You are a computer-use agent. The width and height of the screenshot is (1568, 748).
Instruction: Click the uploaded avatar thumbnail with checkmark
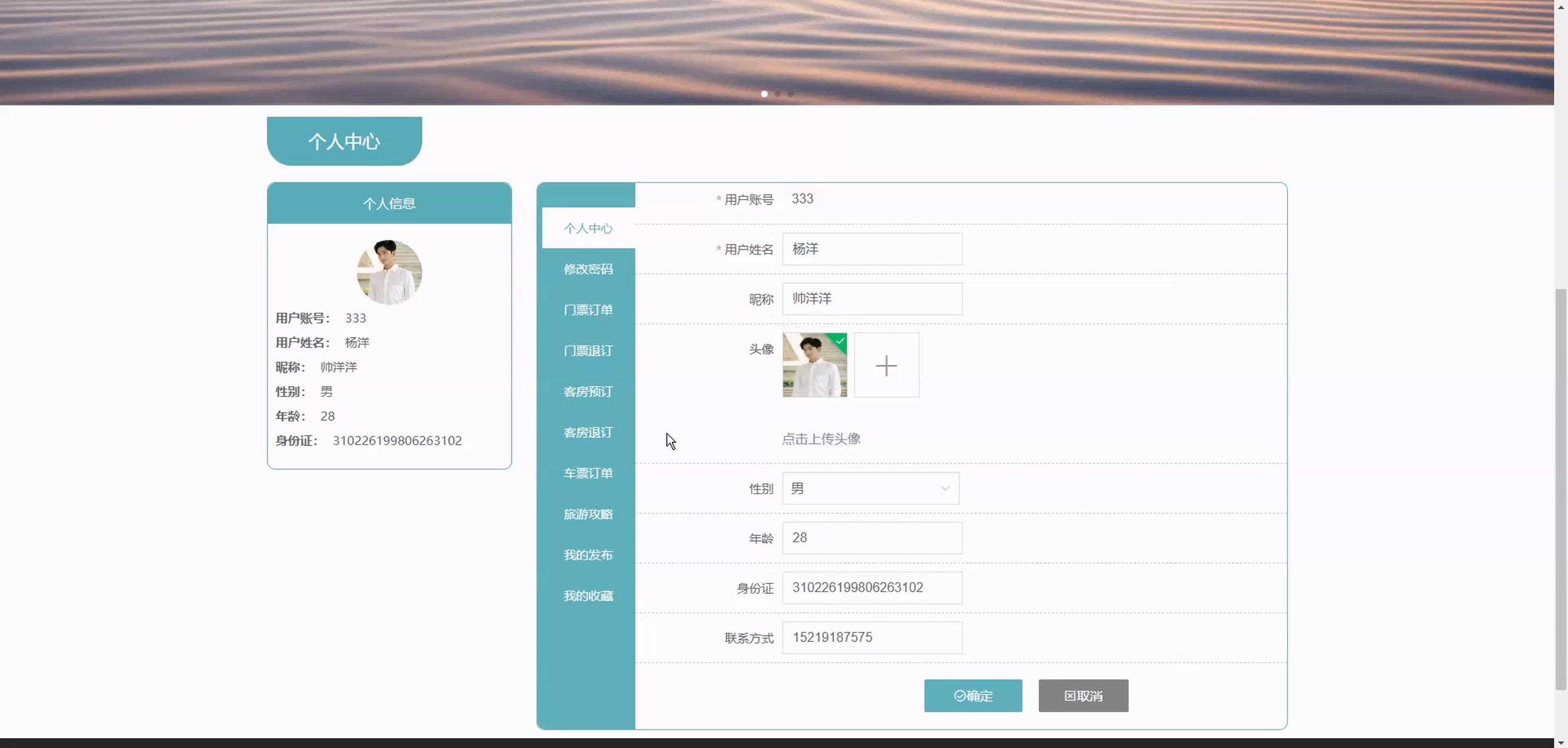click(x=815, y=365)
